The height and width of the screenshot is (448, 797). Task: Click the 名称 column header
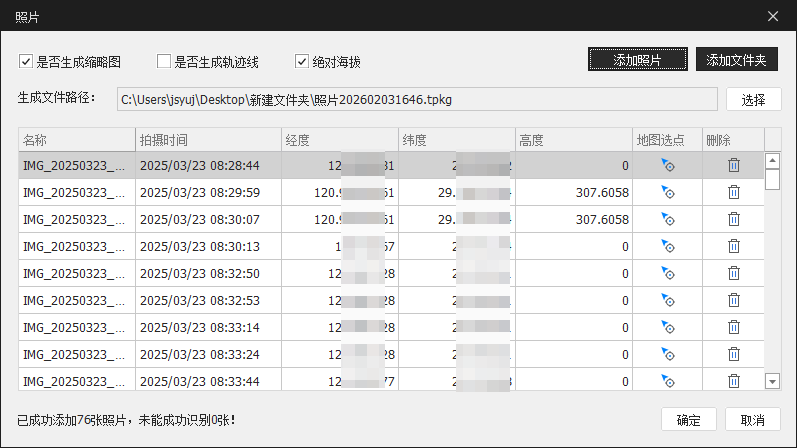tap(76, 139)
